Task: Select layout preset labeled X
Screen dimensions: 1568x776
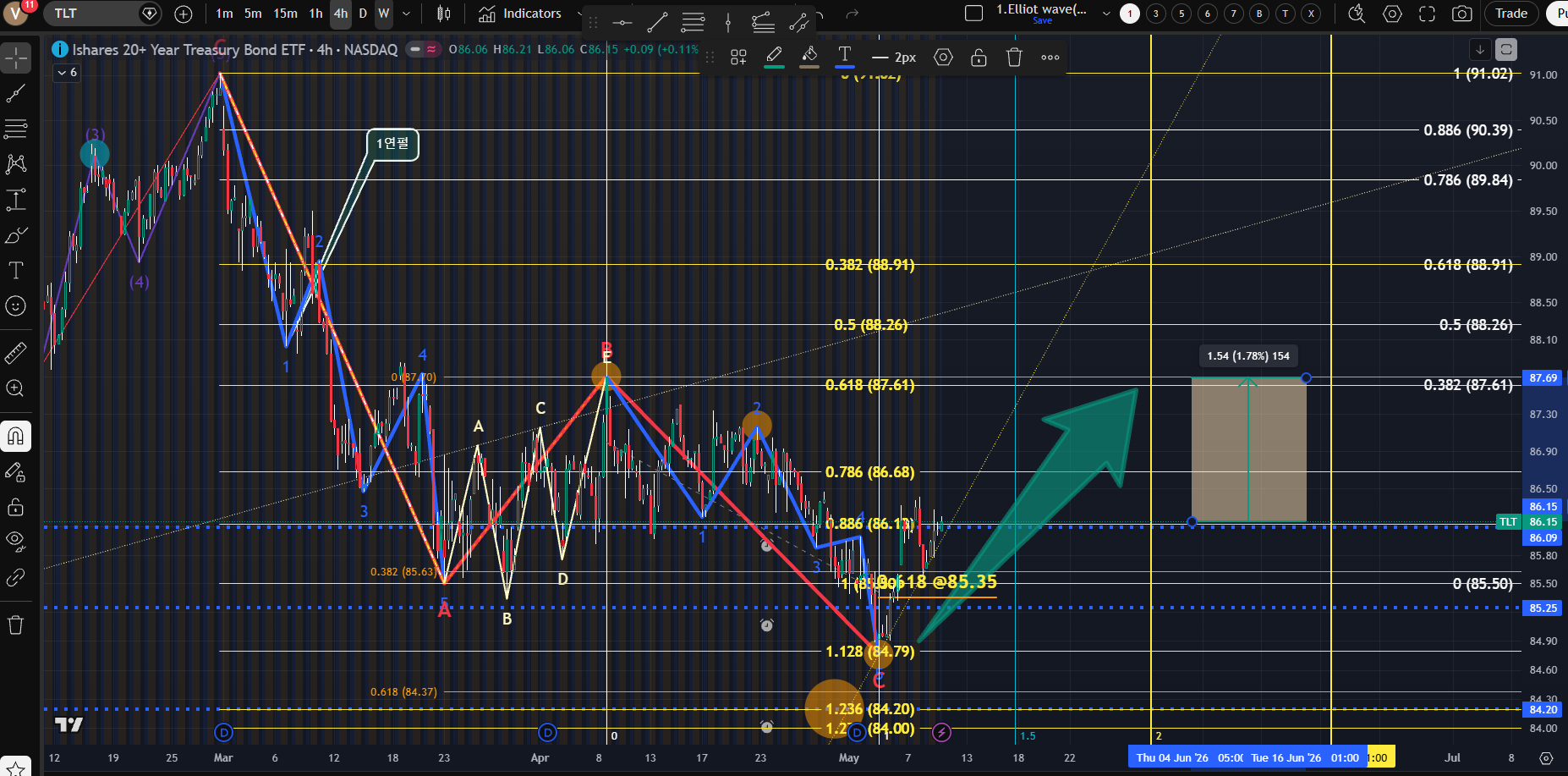Action: coord(1311,14)
